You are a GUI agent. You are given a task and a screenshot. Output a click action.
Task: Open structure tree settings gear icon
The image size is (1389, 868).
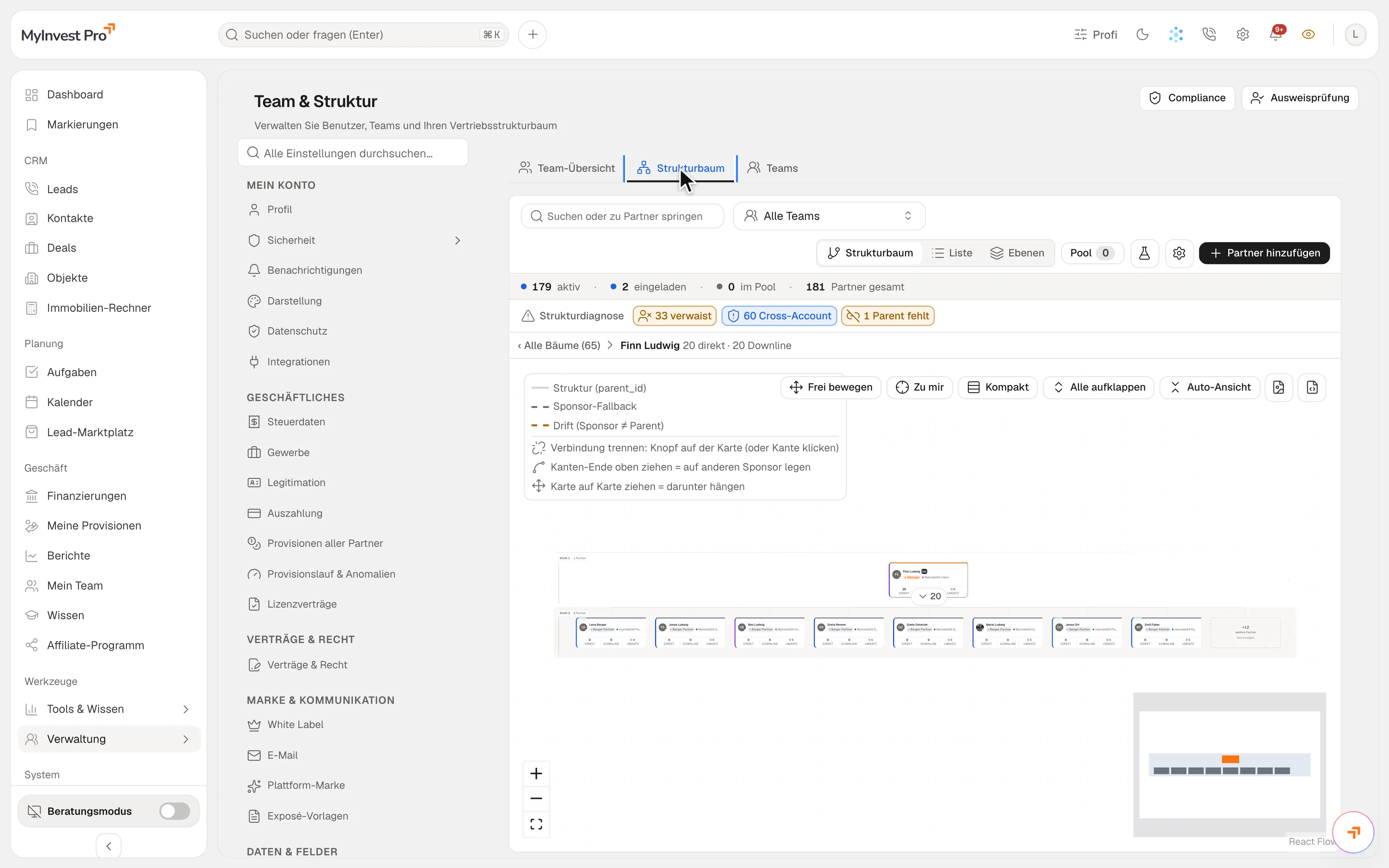point(1180,253)
